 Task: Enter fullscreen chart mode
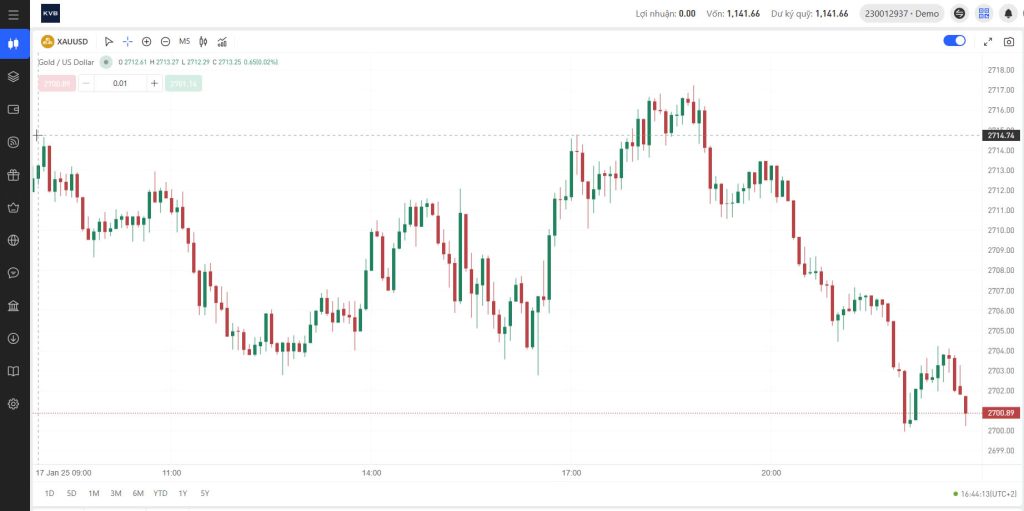tap(988, 42)
